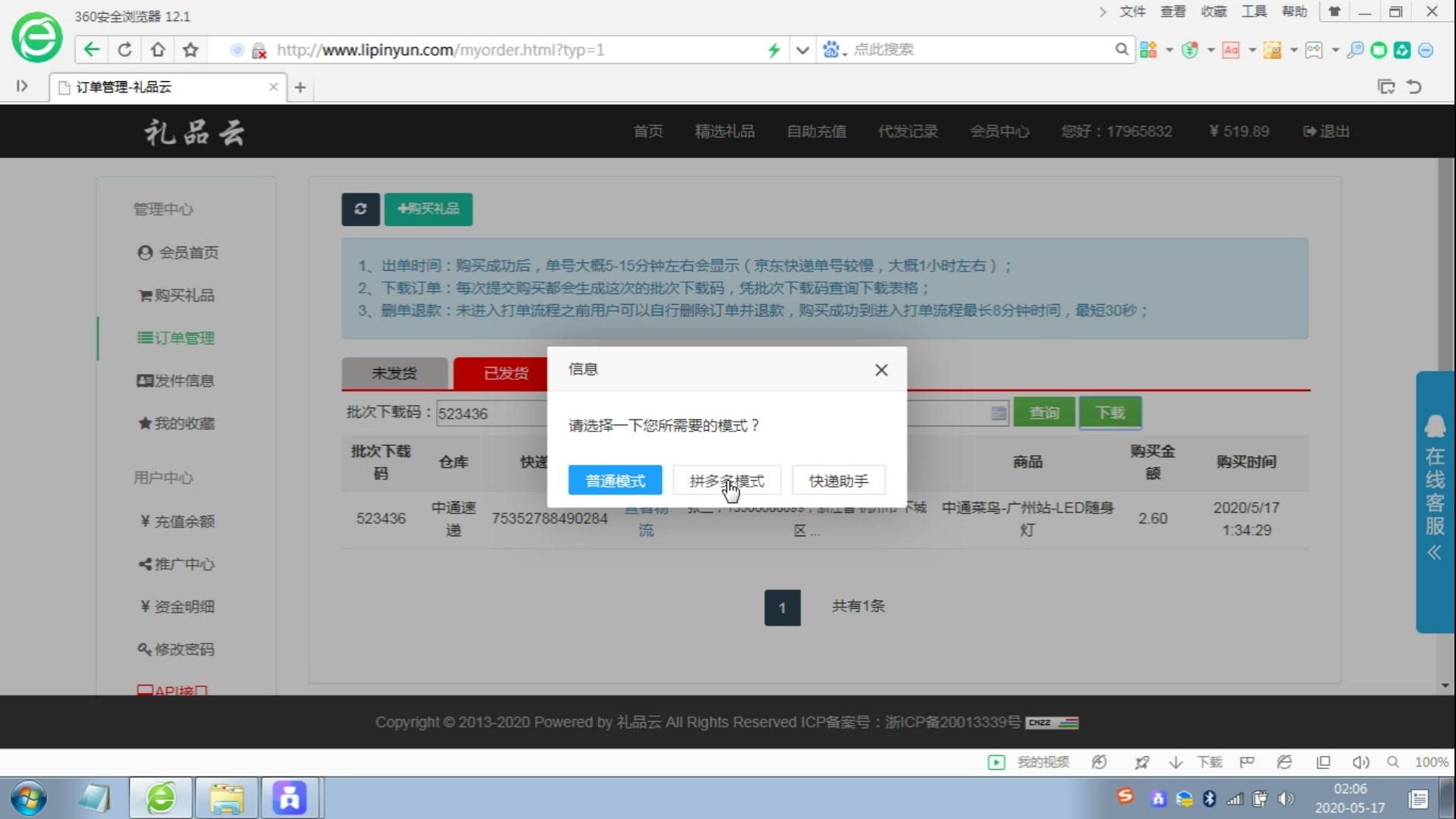Screen dimensions: 1456x819
Task: Expand dropdown next to extensions grid icon
Action: click(1169, 50)
